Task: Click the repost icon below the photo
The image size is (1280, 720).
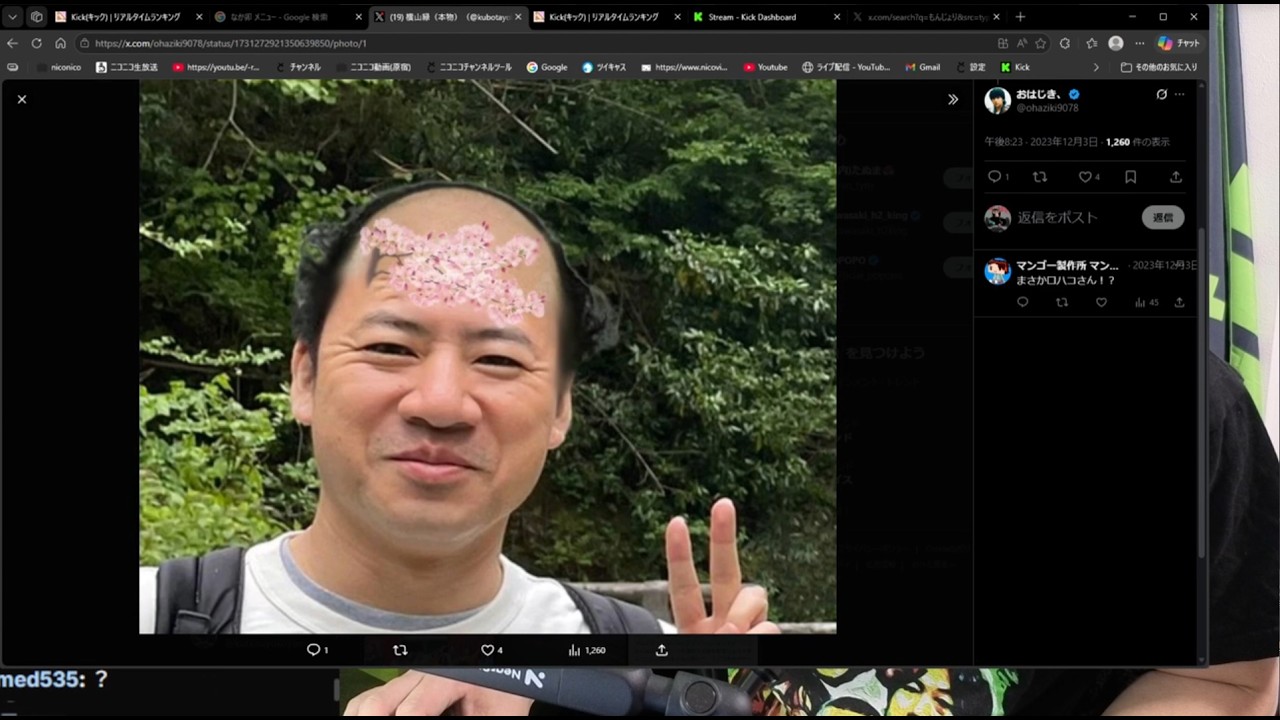Action: coord(400,650)
